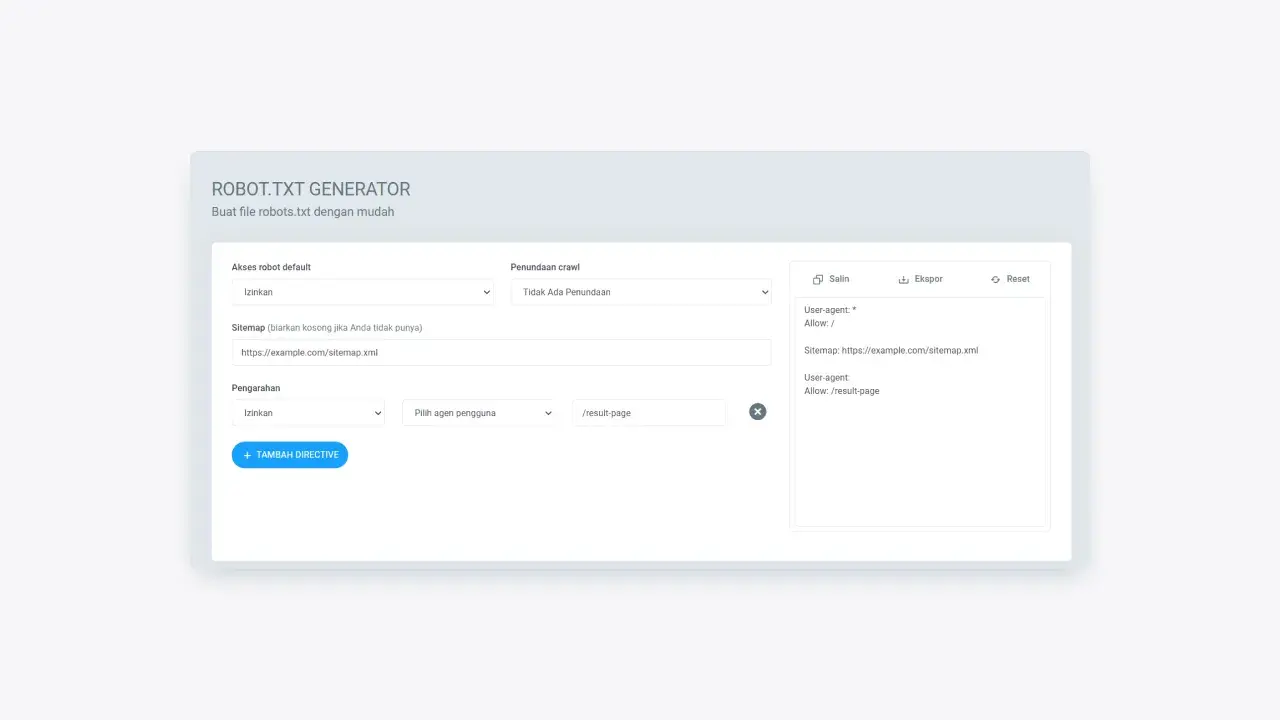This screenshot has width=1280, height=720.
Task: Click the Salin text label
Action: (839, 279)
